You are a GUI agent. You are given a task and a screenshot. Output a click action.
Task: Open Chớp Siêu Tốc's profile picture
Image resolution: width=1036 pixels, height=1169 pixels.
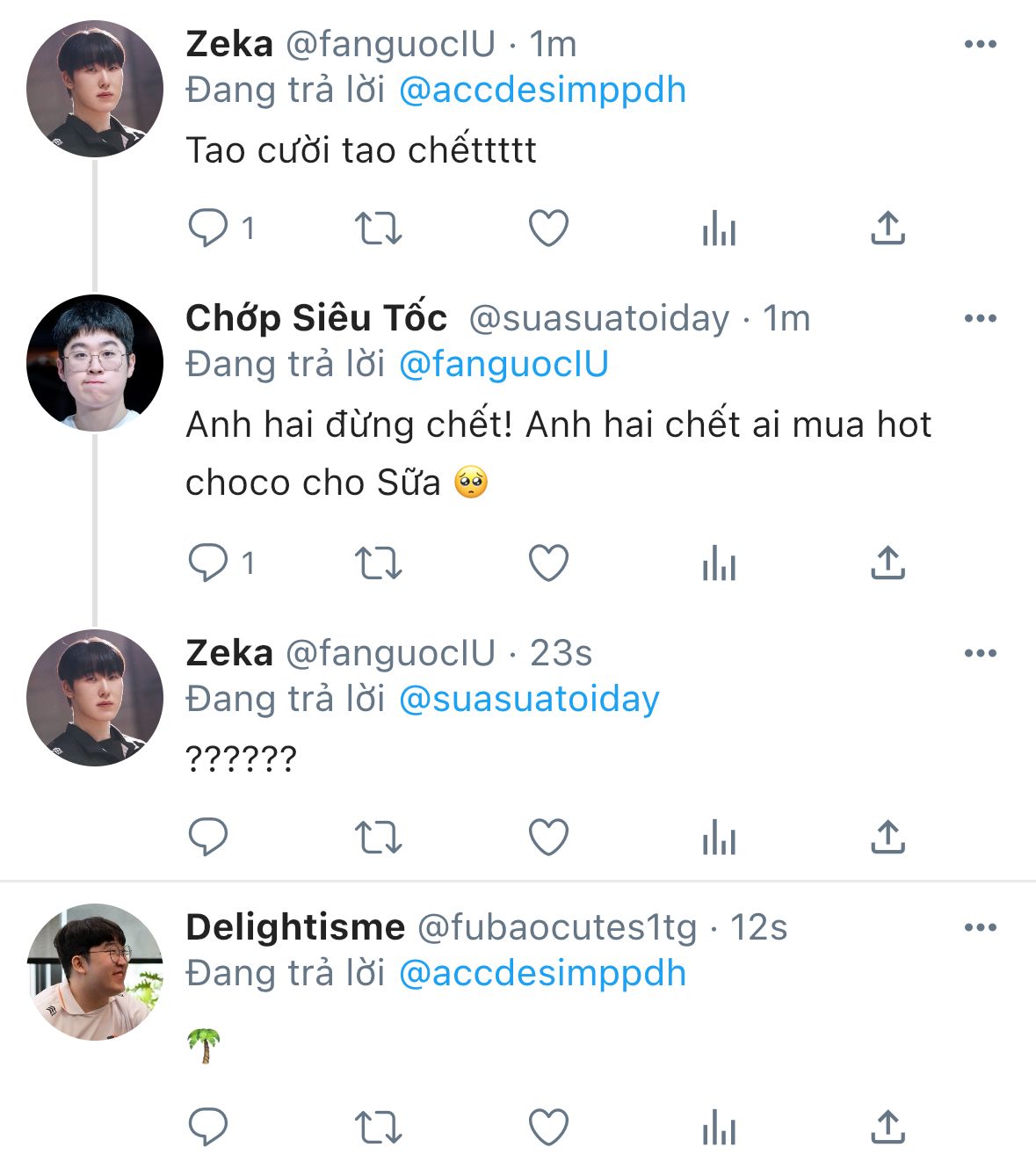pyautogui.click(x=95, y=363)
